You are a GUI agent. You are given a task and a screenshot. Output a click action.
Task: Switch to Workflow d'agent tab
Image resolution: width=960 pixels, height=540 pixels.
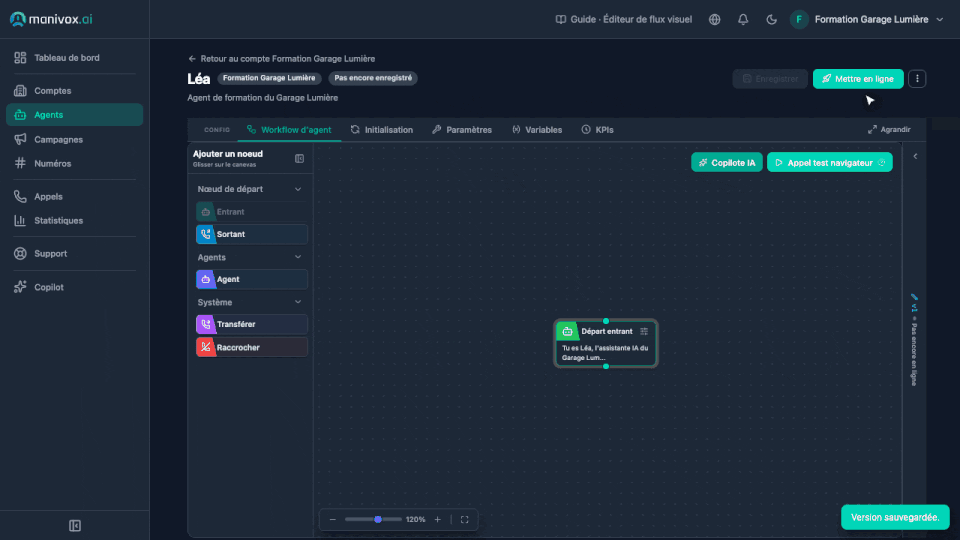[x=289, y=130]
